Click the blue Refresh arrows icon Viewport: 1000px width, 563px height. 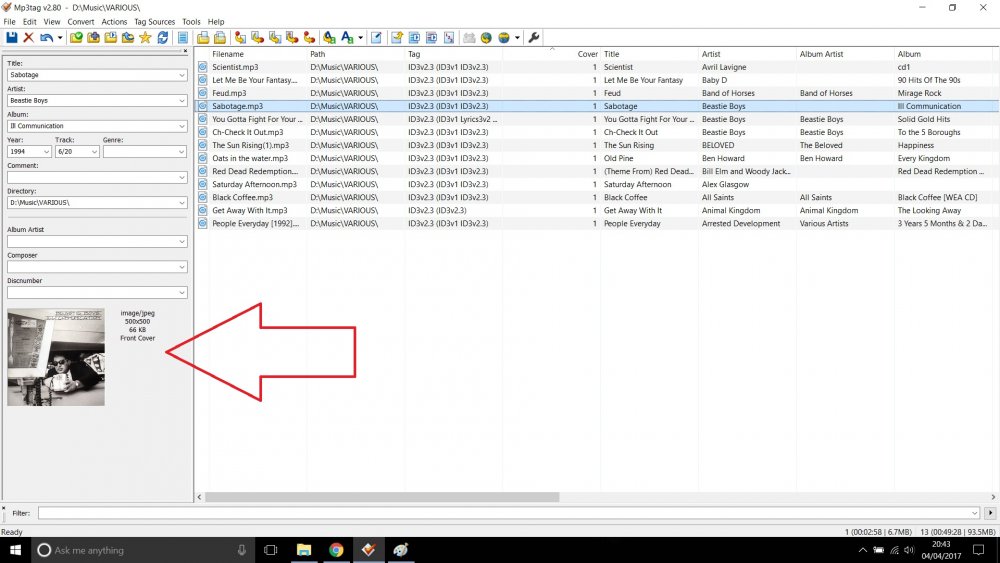pos(163,38)
